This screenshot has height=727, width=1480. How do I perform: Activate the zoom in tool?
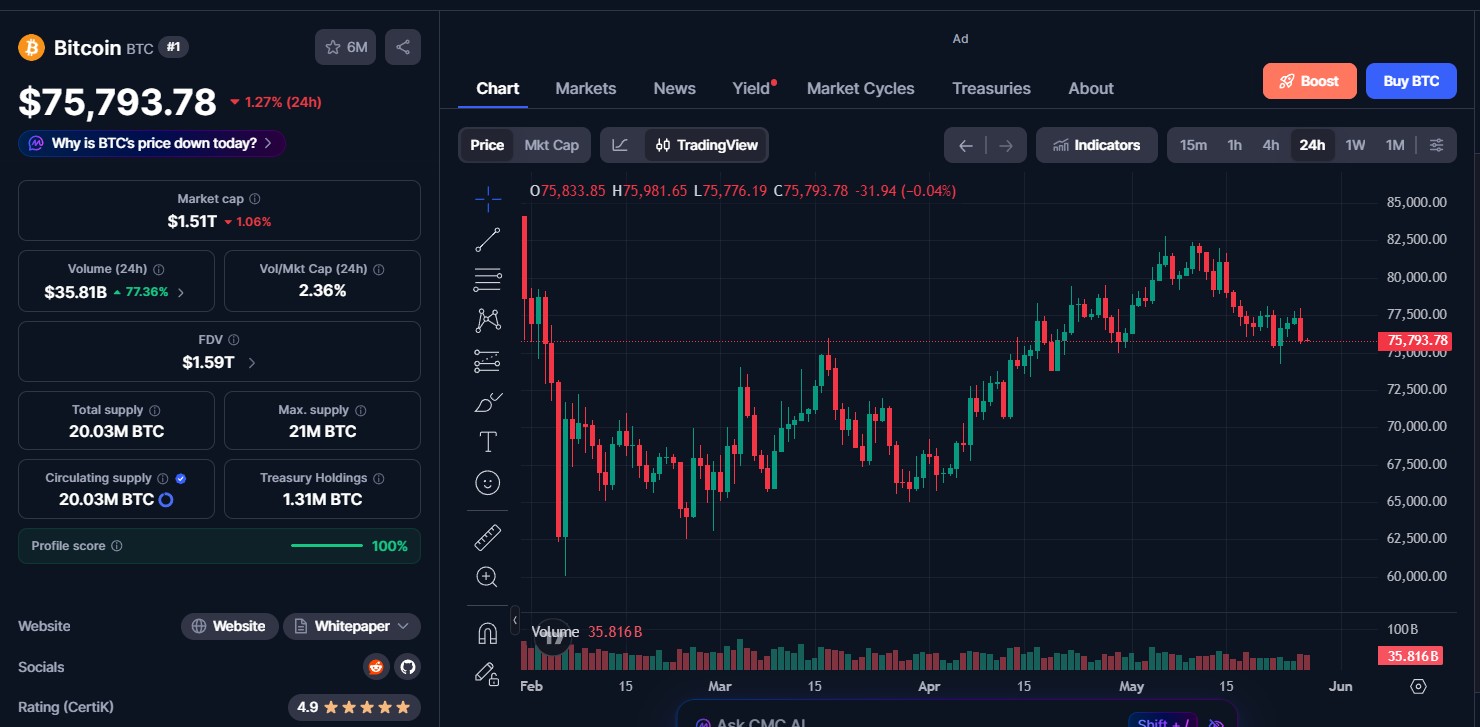point(488,577)
